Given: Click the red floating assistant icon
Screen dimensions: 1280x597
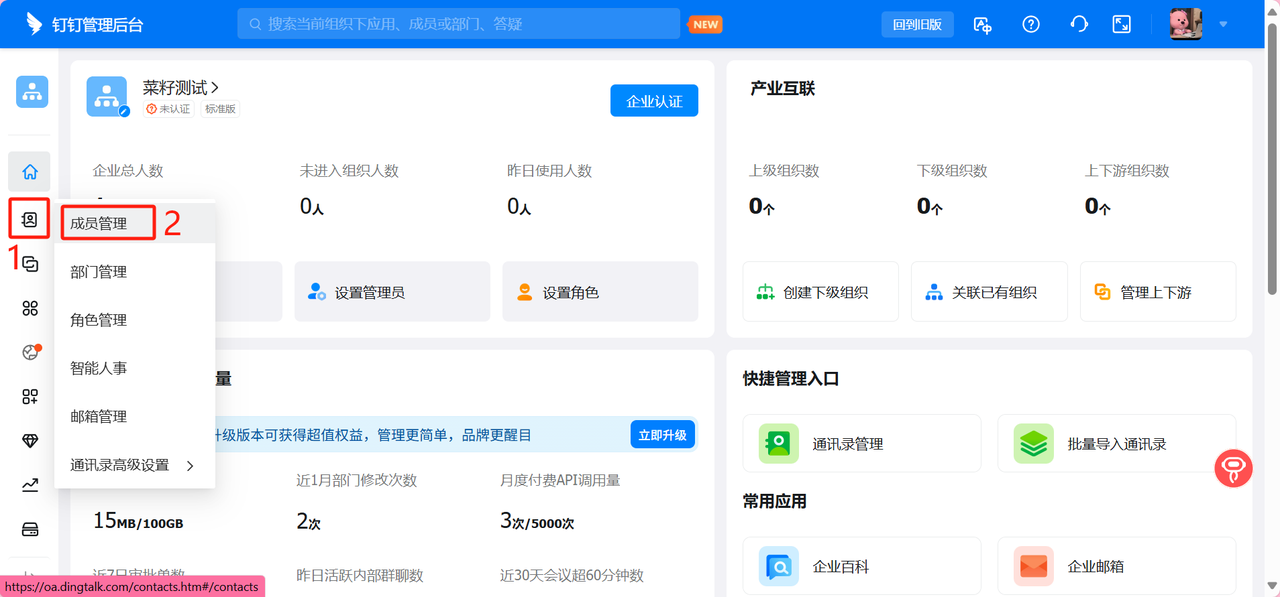Looking at the screenshot, I should 1233,468.
